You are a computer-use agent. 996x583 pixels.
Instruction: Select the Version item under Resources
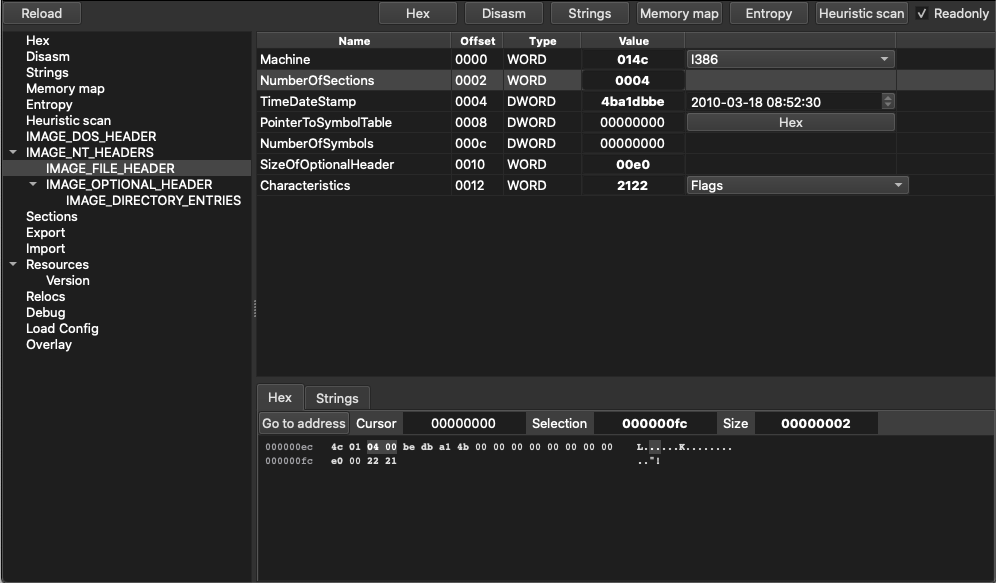click(x=67, y=280)
